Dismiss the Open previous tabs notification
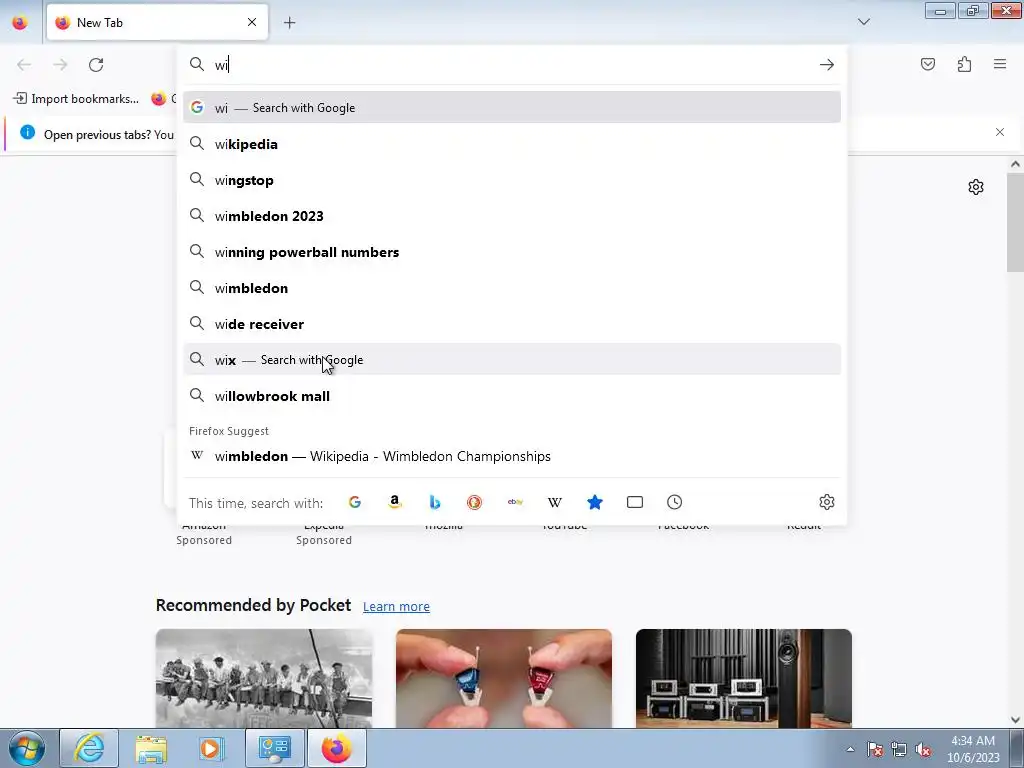The width and height of the screenshot is (1024, 768). [x=1000, y=132]
